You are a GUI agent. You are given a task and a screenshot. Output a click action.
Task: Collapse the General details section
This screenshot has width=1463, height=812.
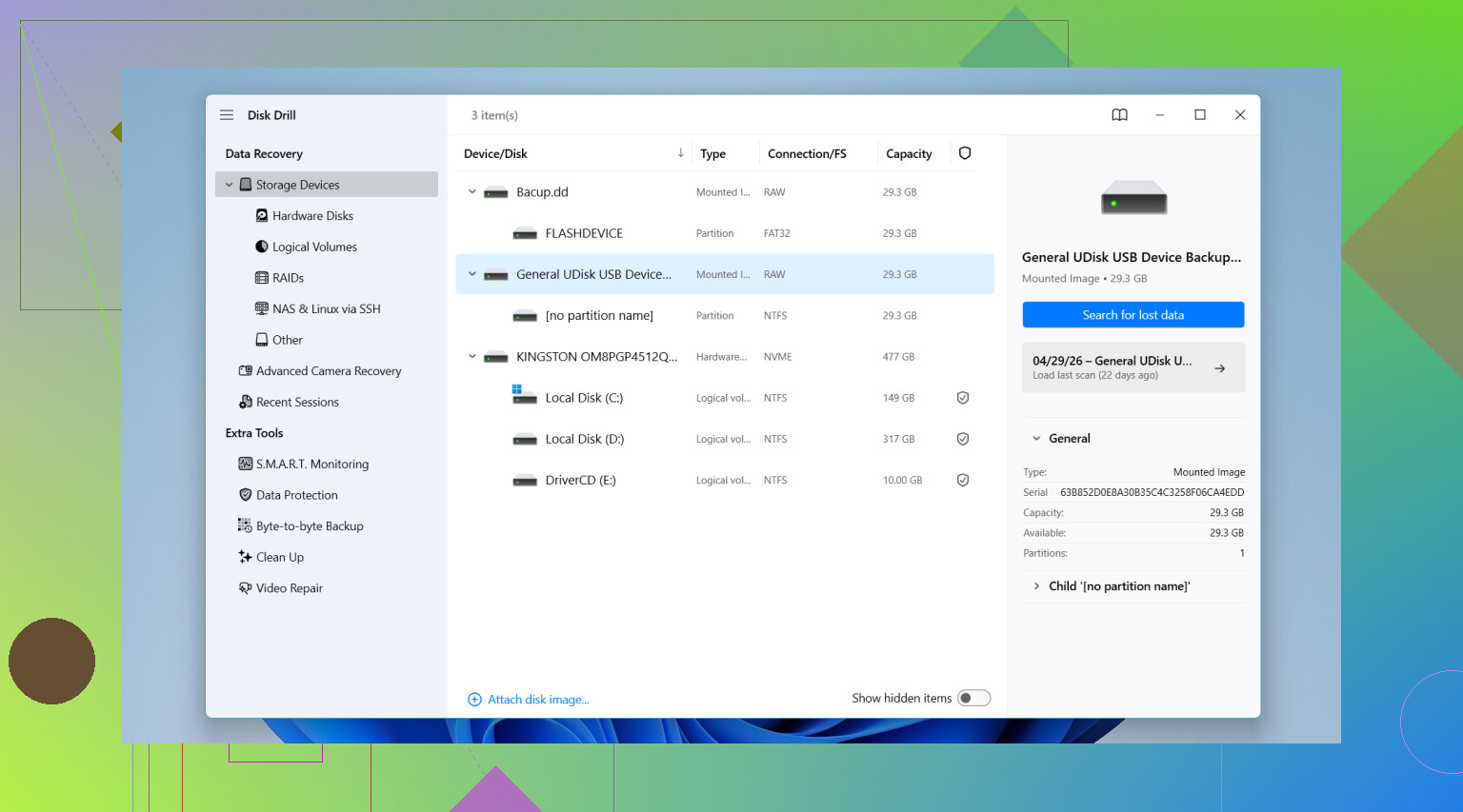(1036, 439)
